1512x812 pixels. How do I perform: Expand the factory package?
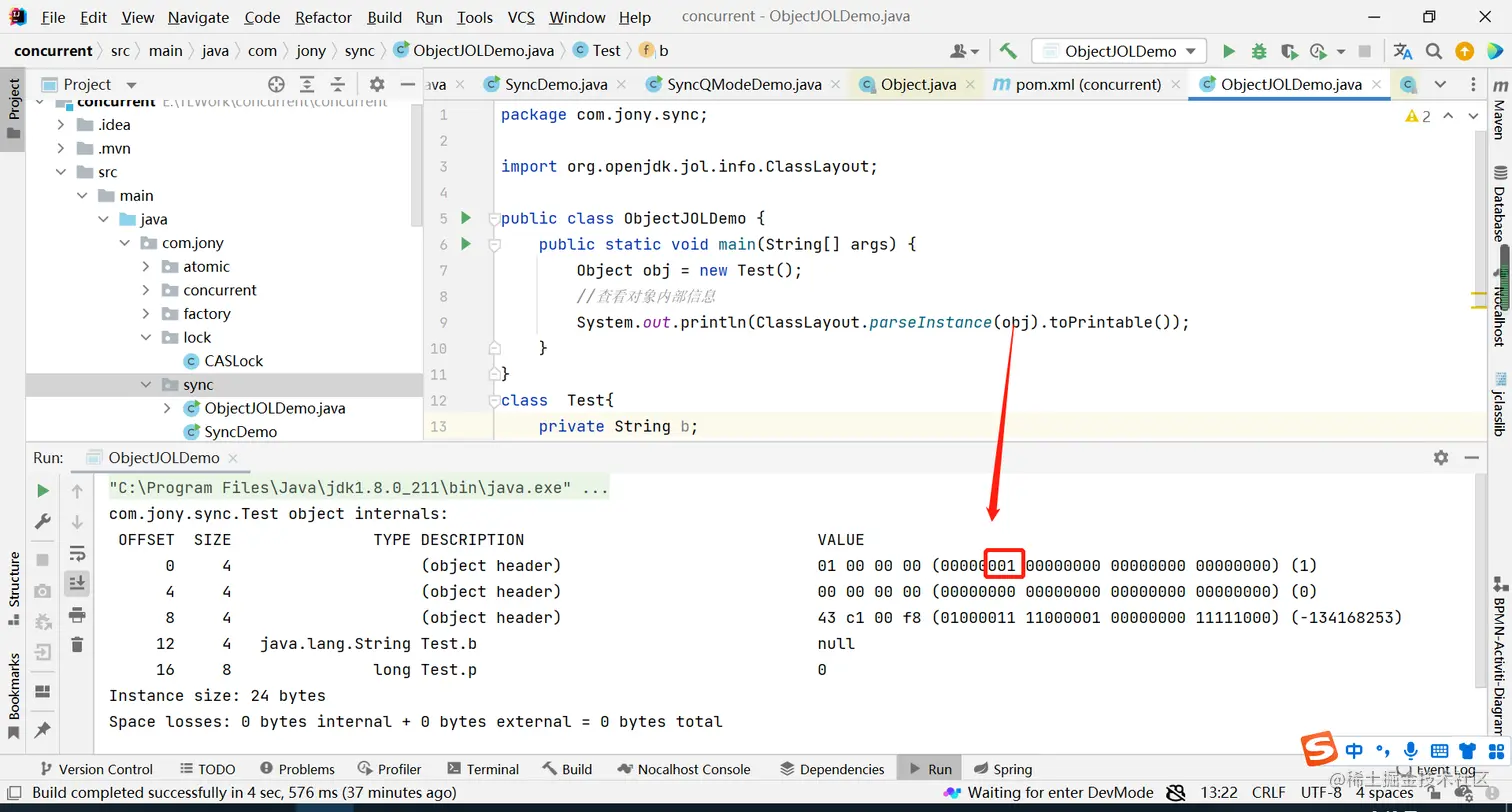pos(146,314)
